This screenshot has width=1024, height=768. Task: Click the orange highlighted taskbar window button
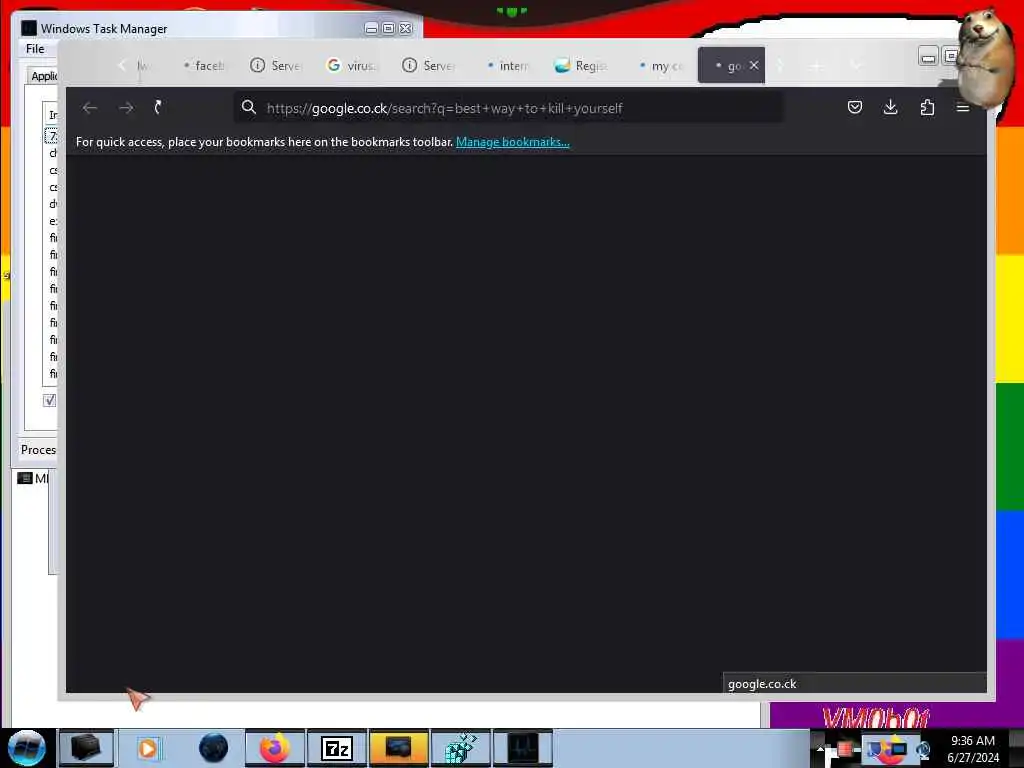pyautogui.click(x=398, y=748)
